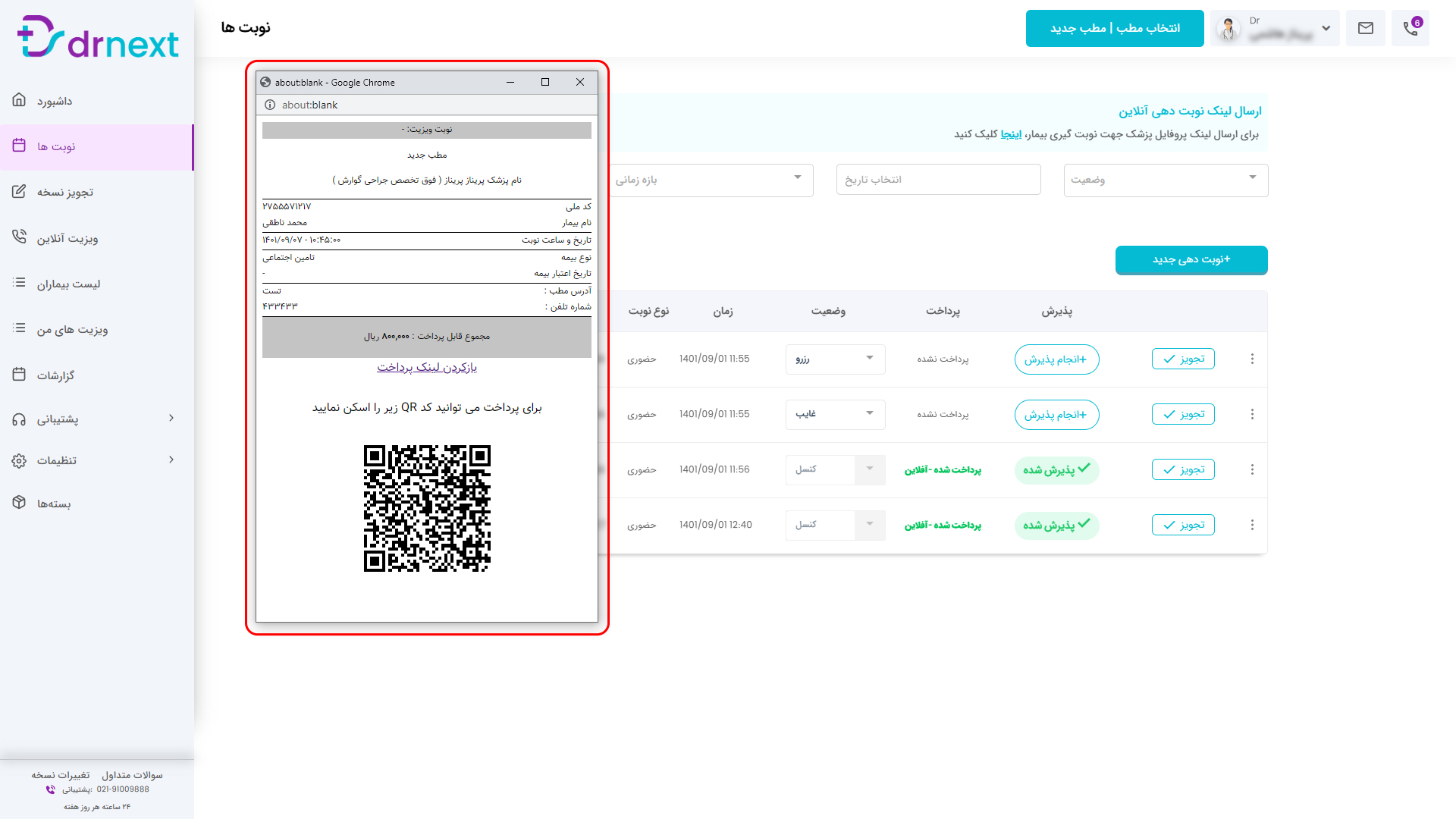
Task: Open the phone calls icon with badge
Action: point(1410,28)
